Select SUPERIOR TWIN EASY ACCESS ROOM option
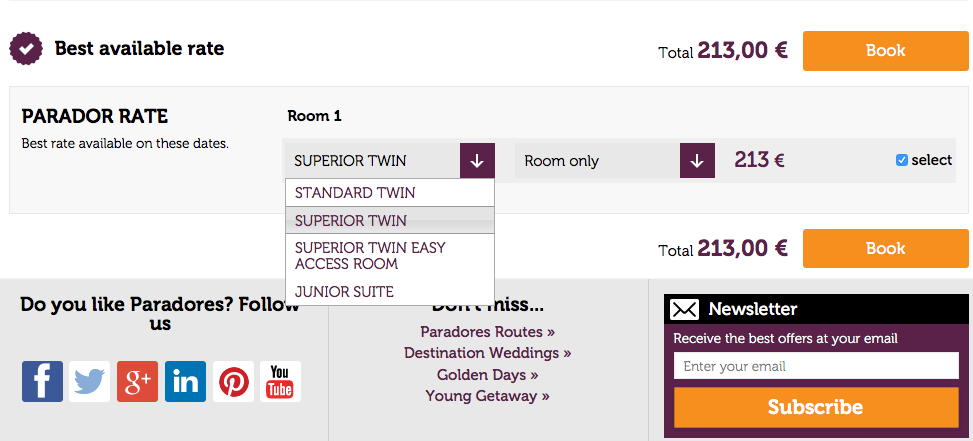 point(390,256)
